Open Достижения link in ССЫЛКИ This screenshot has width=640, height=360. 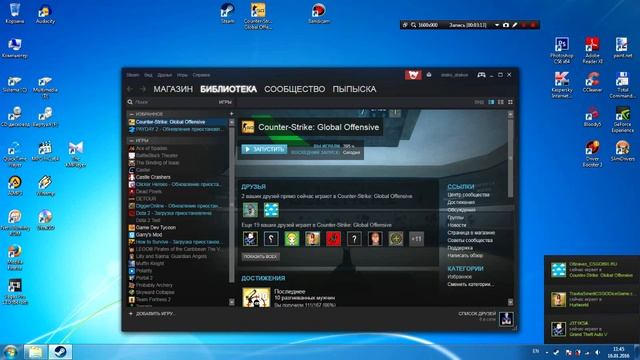(x=461, y=202)
